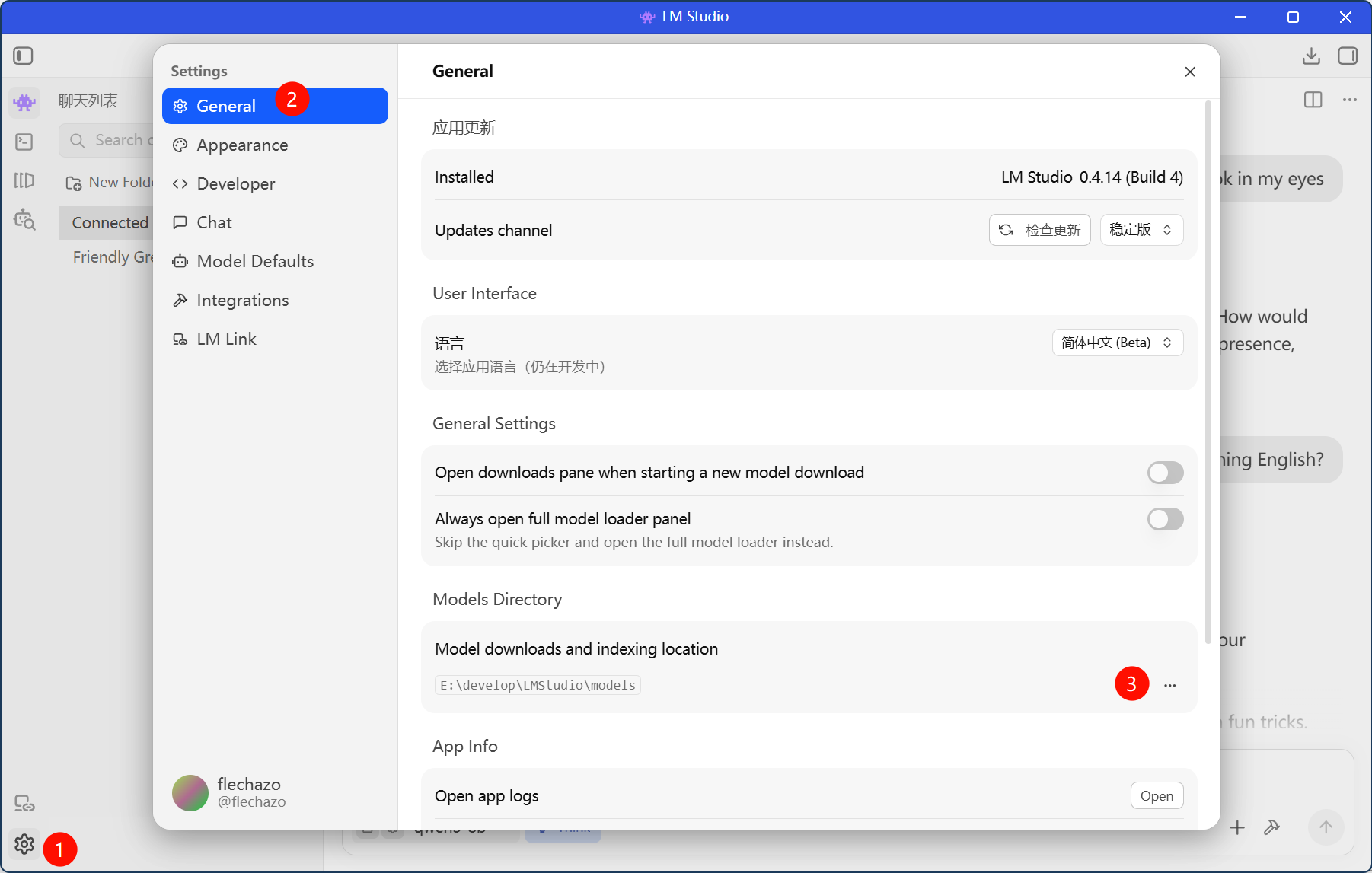Screen dimensions: 1372x873
Task: Click the settings gear icon at bottom left
Action: pos(24,843)
